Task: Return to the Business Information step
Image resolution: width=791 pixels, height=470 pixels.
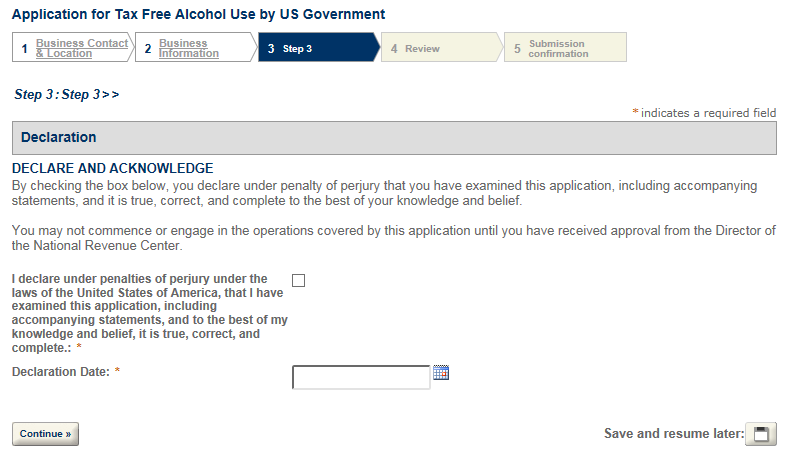Action: point(188,48)
